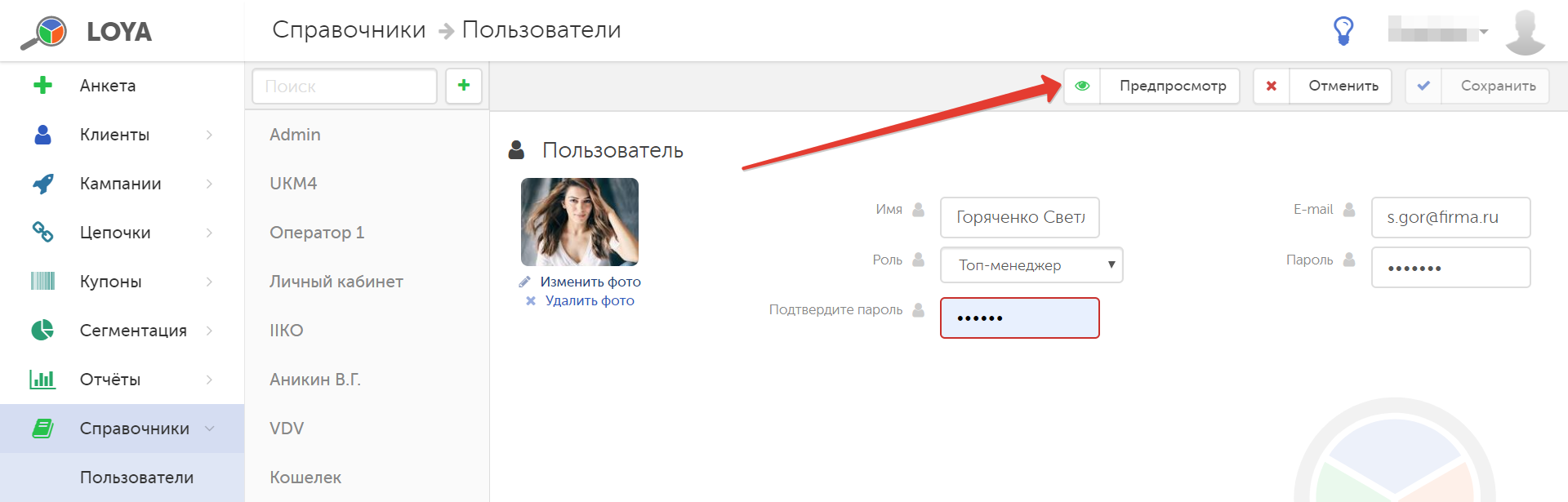Click the pencil icon next to Изменить фото
This screenshot has width=1568, height=502.
click(524, 282)
